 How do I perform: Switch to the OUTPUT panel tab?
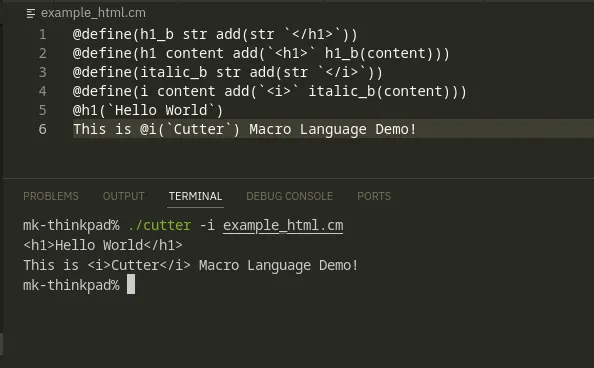pyautogui.click(x=123, y=196)
